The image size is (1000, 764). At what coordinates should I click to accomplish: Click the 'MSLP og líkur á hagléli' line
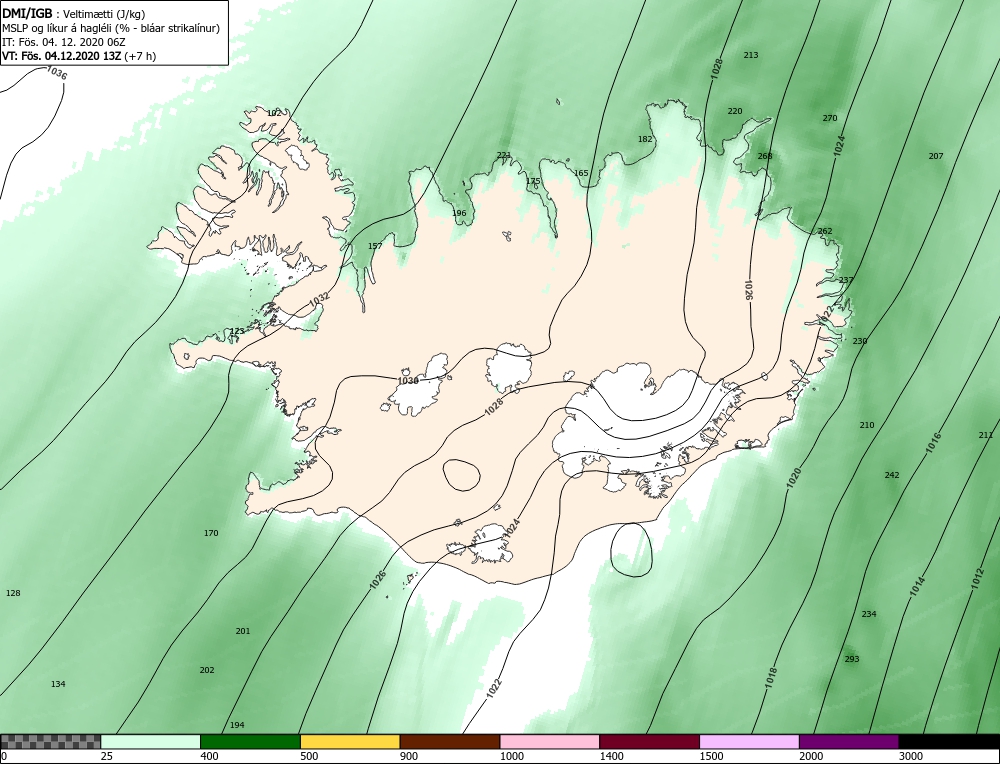coord(111,28)
